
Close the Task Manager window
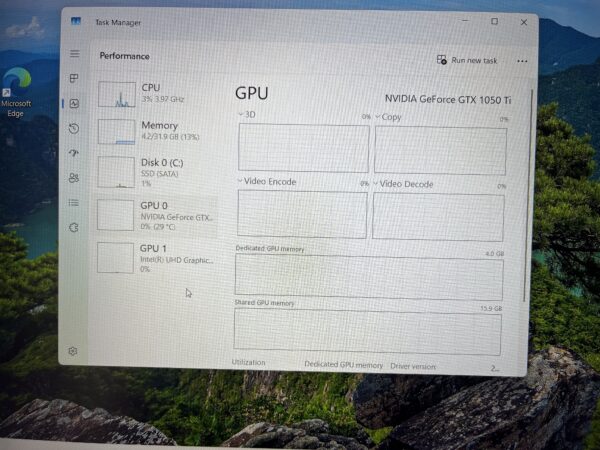pos(524,22)
